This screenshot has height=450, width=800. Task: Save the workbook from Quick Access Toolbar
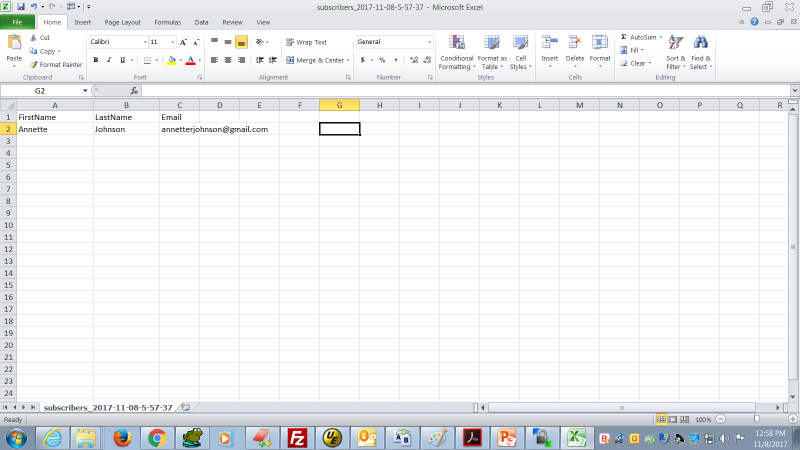click(x=21, y=7)
